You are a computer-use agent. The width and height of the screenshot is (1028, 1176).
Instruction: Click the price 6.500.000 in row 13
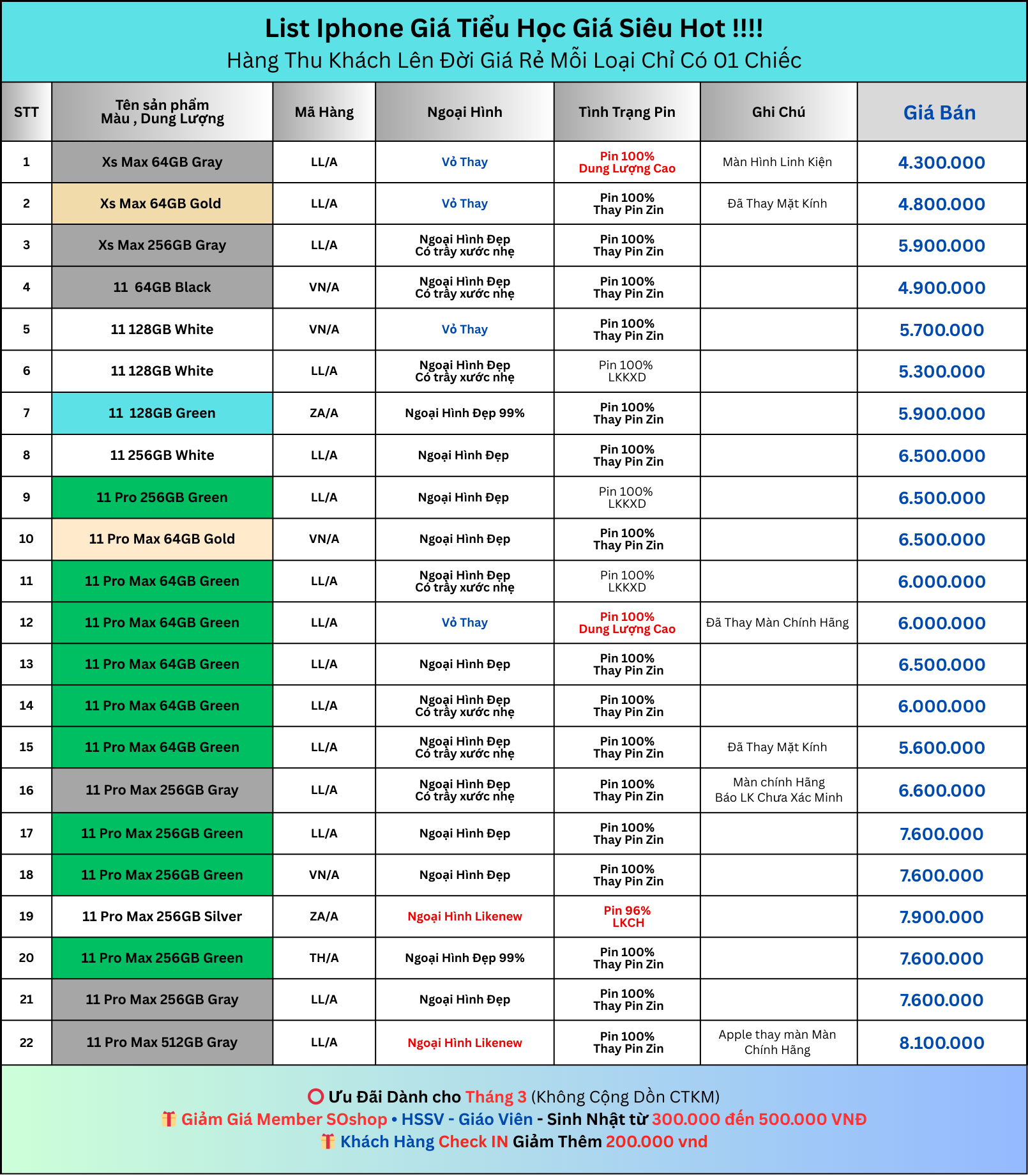click(942, 665)
